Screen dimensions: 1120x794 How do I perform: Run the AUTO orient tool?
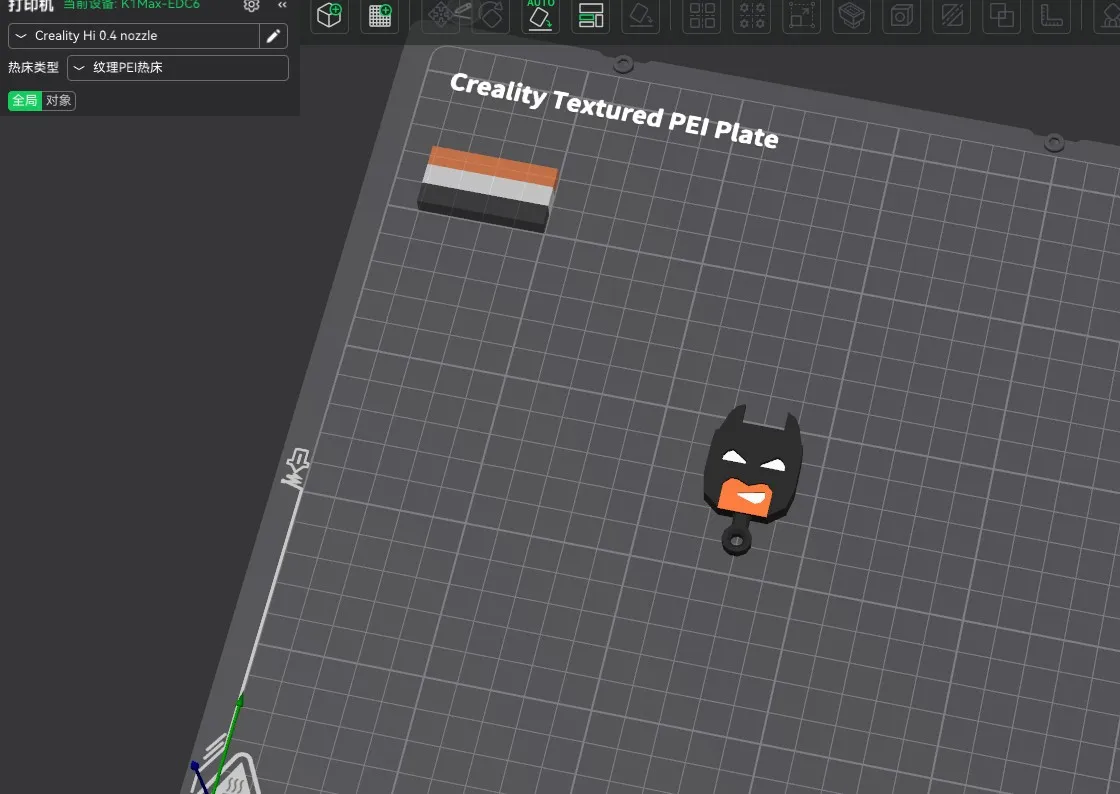[x=541, y=15]
